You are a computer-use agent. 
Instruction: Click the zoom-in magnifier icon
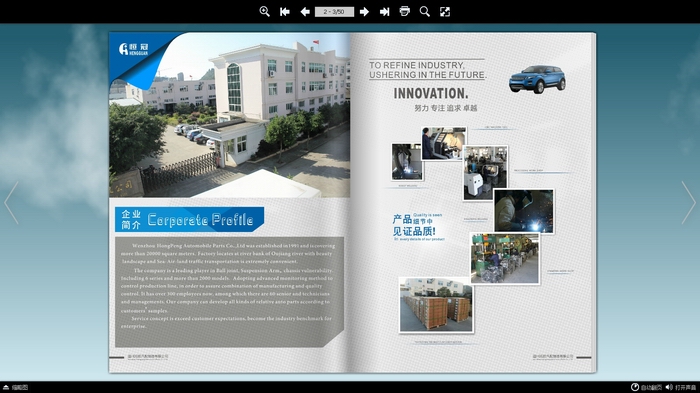[264, 12]
